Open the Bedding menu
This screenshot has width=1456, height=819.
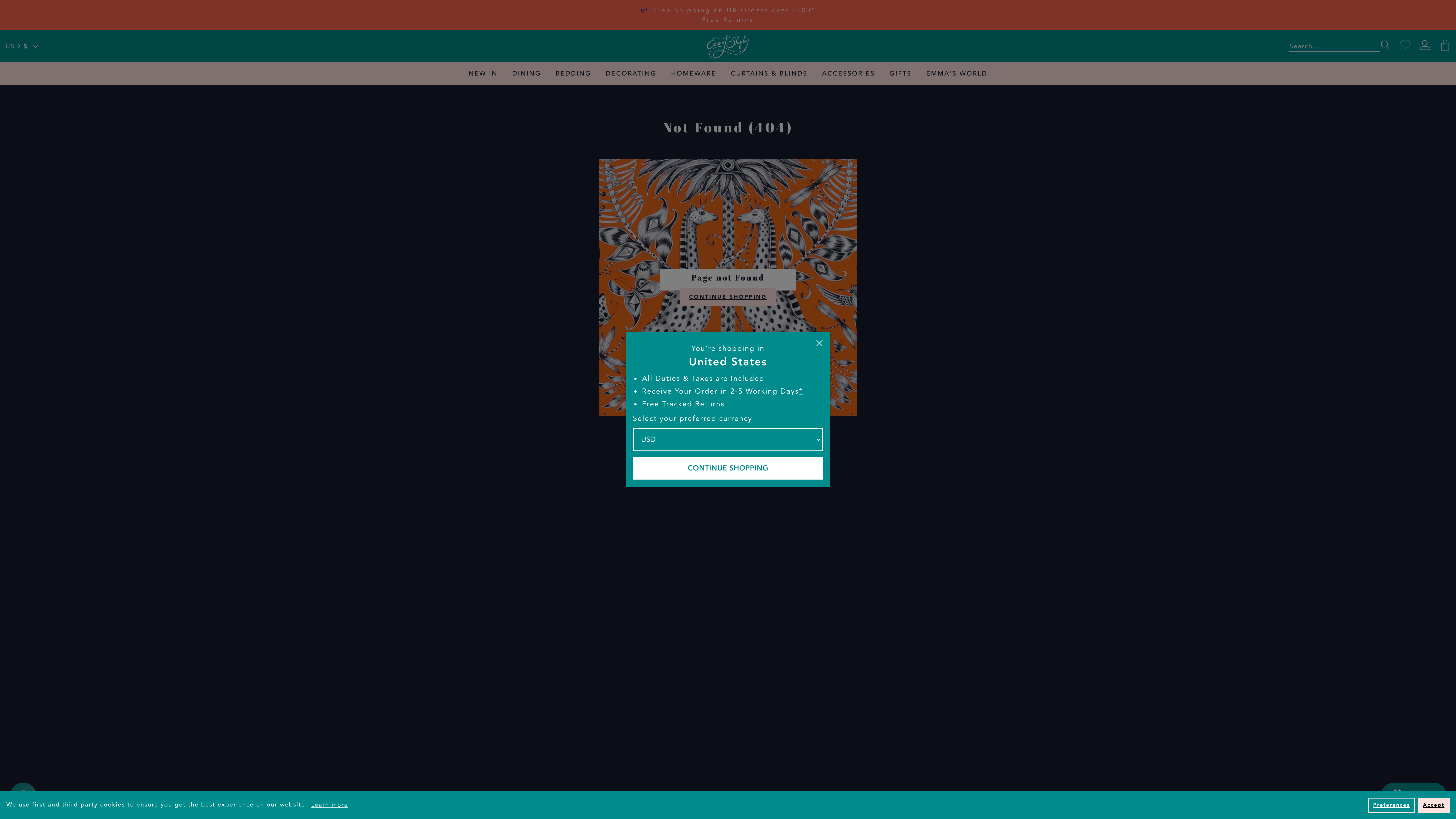[x=573, y=73]
